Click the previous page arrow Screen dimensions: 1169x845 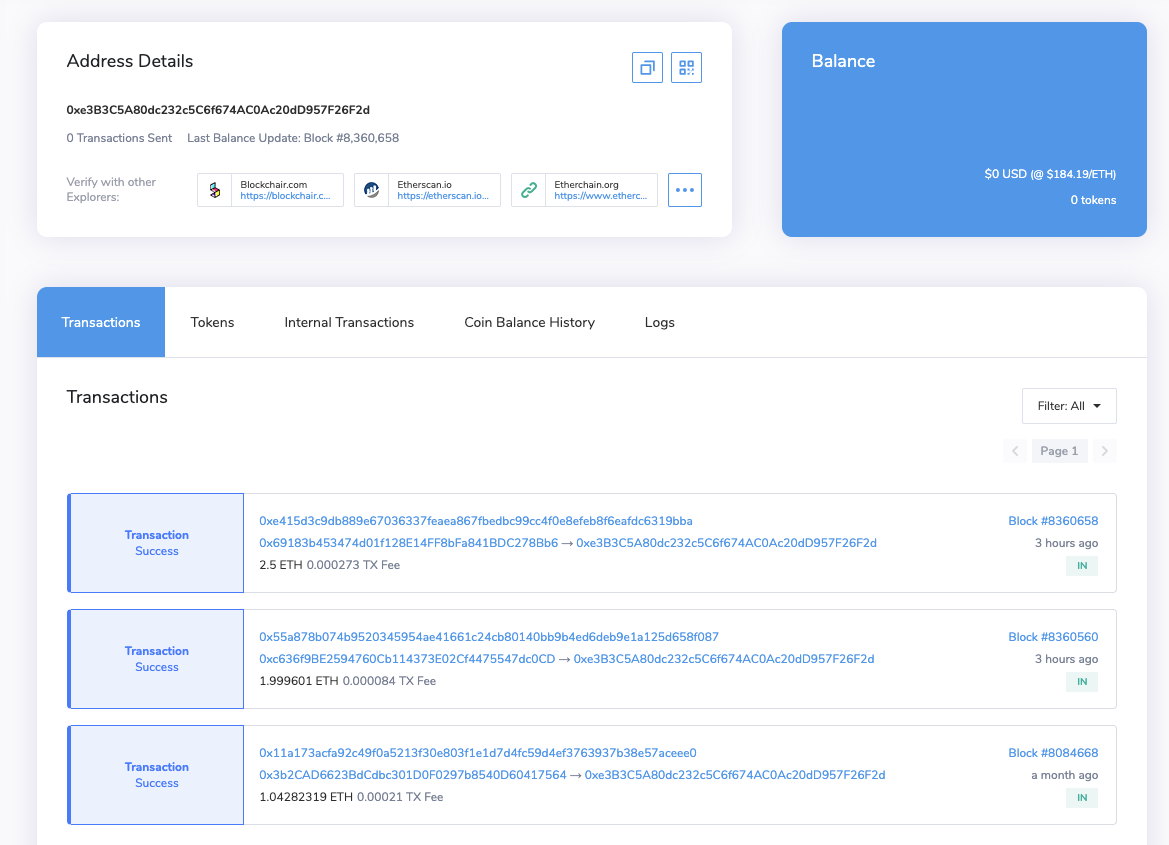coord(1015,451)
